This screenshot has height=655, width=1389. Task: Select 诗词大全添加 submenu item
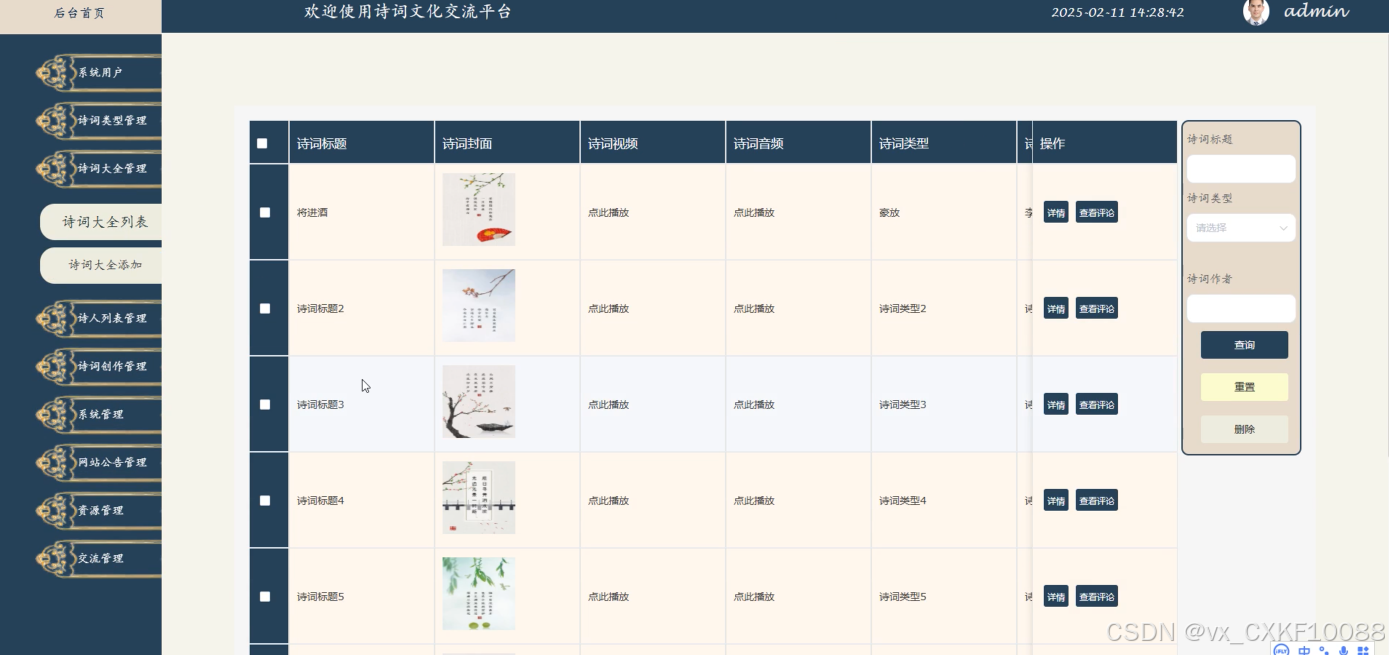click(101, 265)
